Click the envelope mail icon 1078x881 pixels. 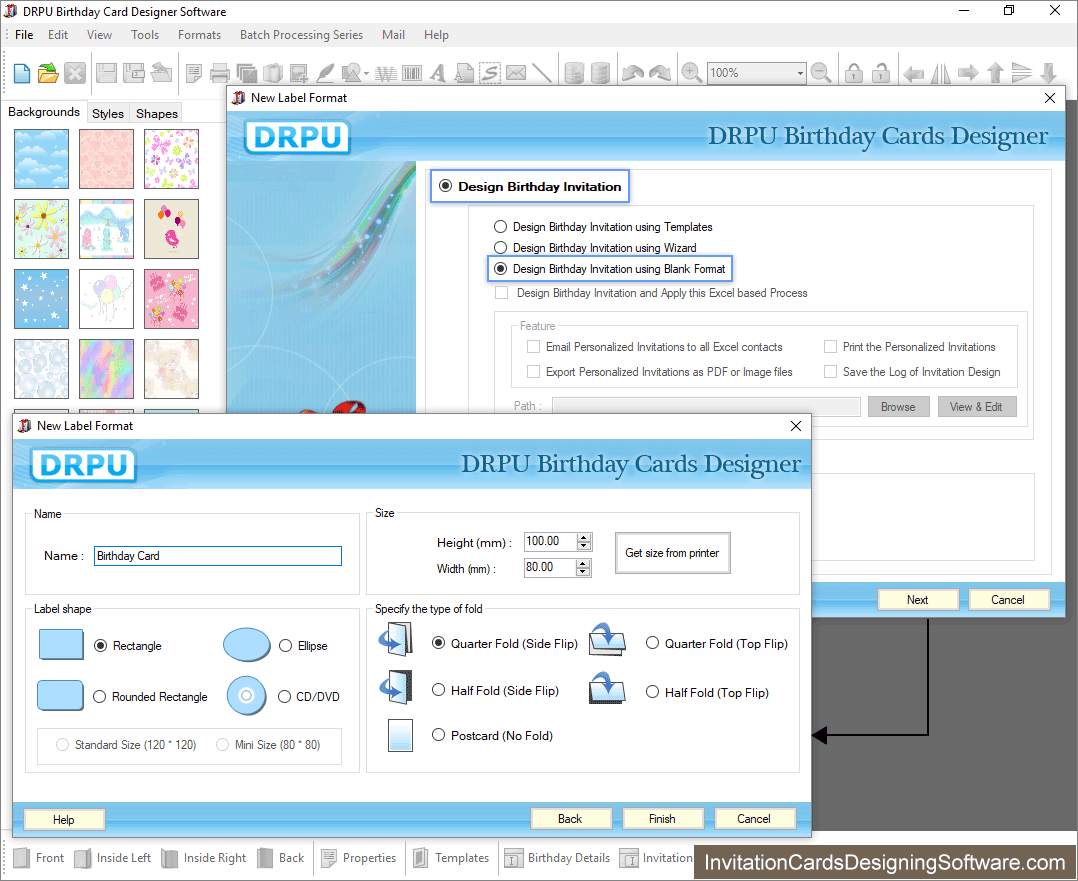516,72
